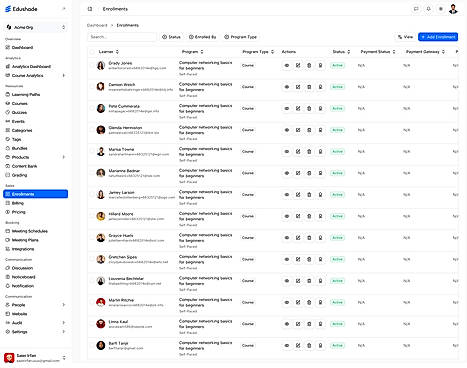Click certificate award icon in Glenda Hermiston row
467x368 pixels.
320,130
